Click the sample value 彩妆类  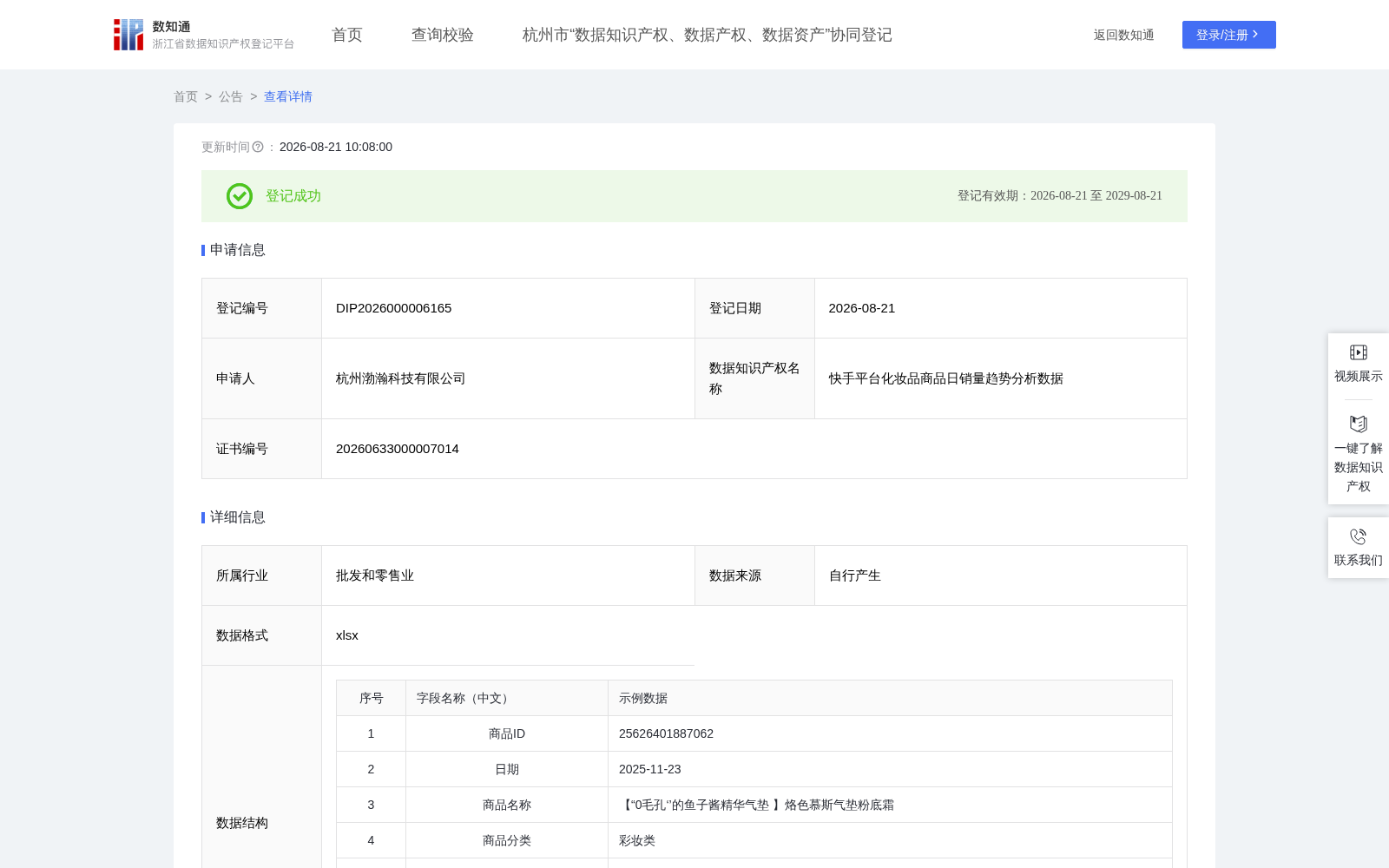point(637,840)
